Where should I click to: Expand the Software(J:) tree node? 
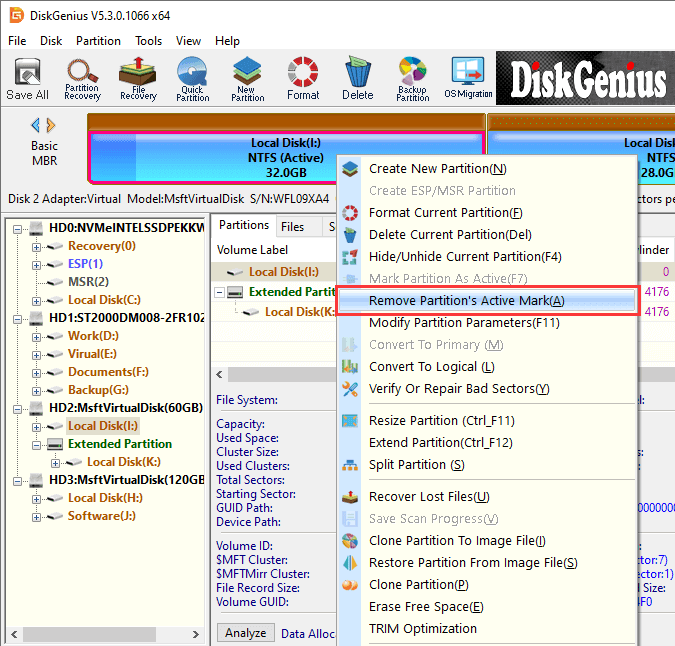click(37, 516)
